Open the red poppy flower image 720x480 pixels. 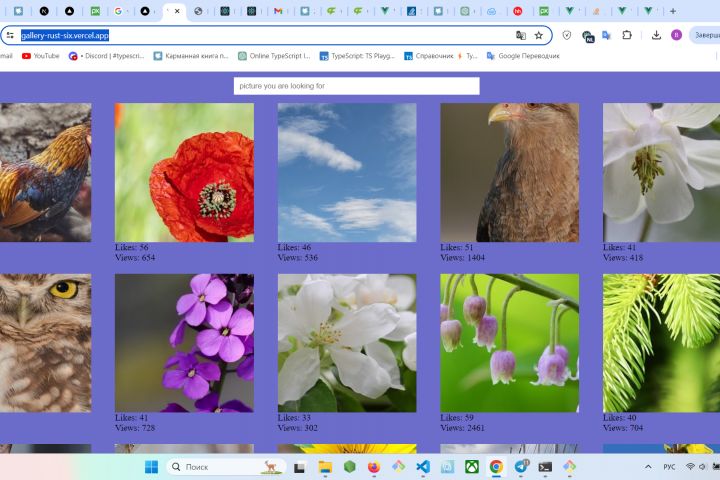tap(184, 172)
